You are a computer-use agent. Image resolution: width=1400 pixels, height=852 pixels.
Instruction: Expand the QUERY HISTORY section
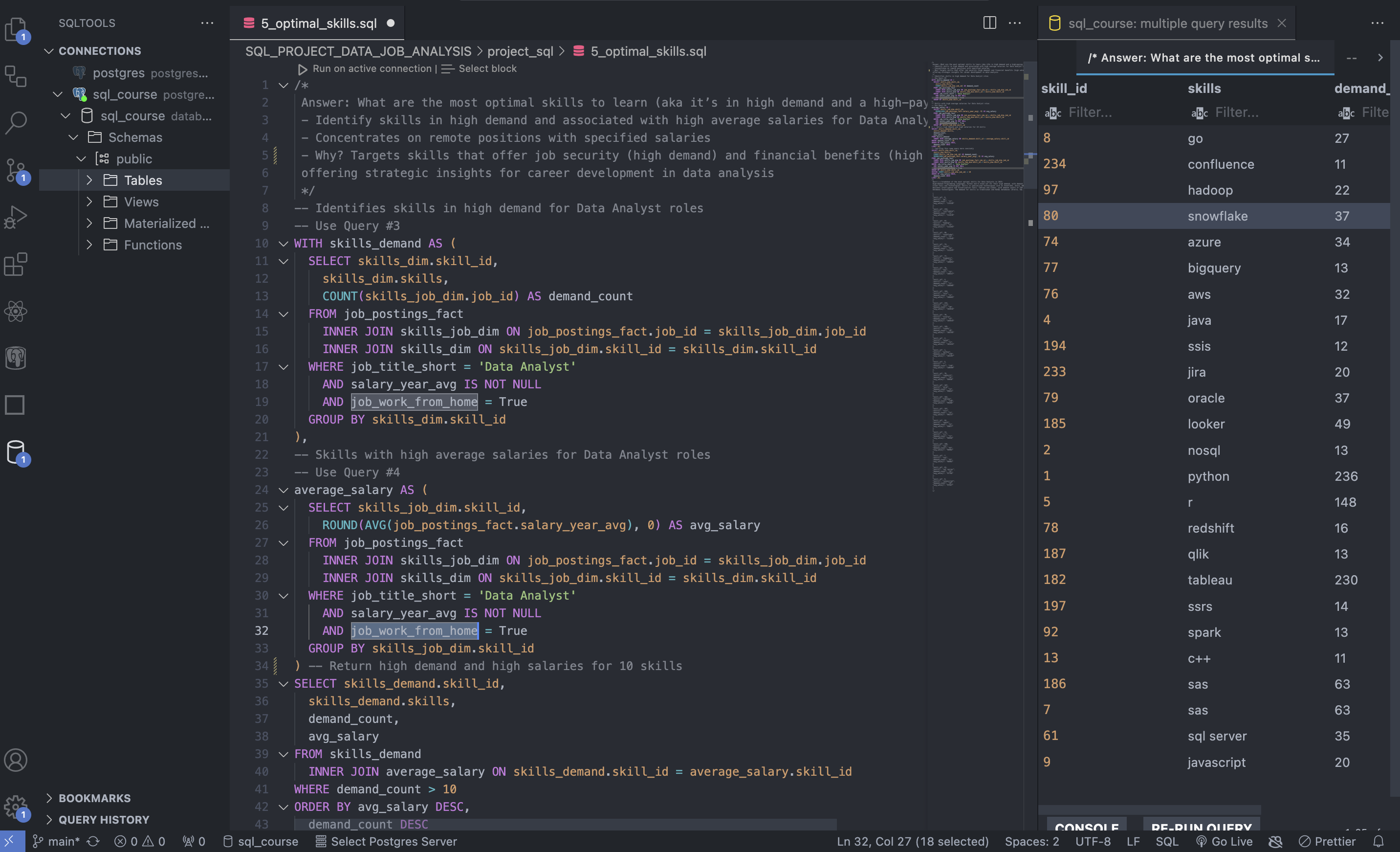point(49,820)
